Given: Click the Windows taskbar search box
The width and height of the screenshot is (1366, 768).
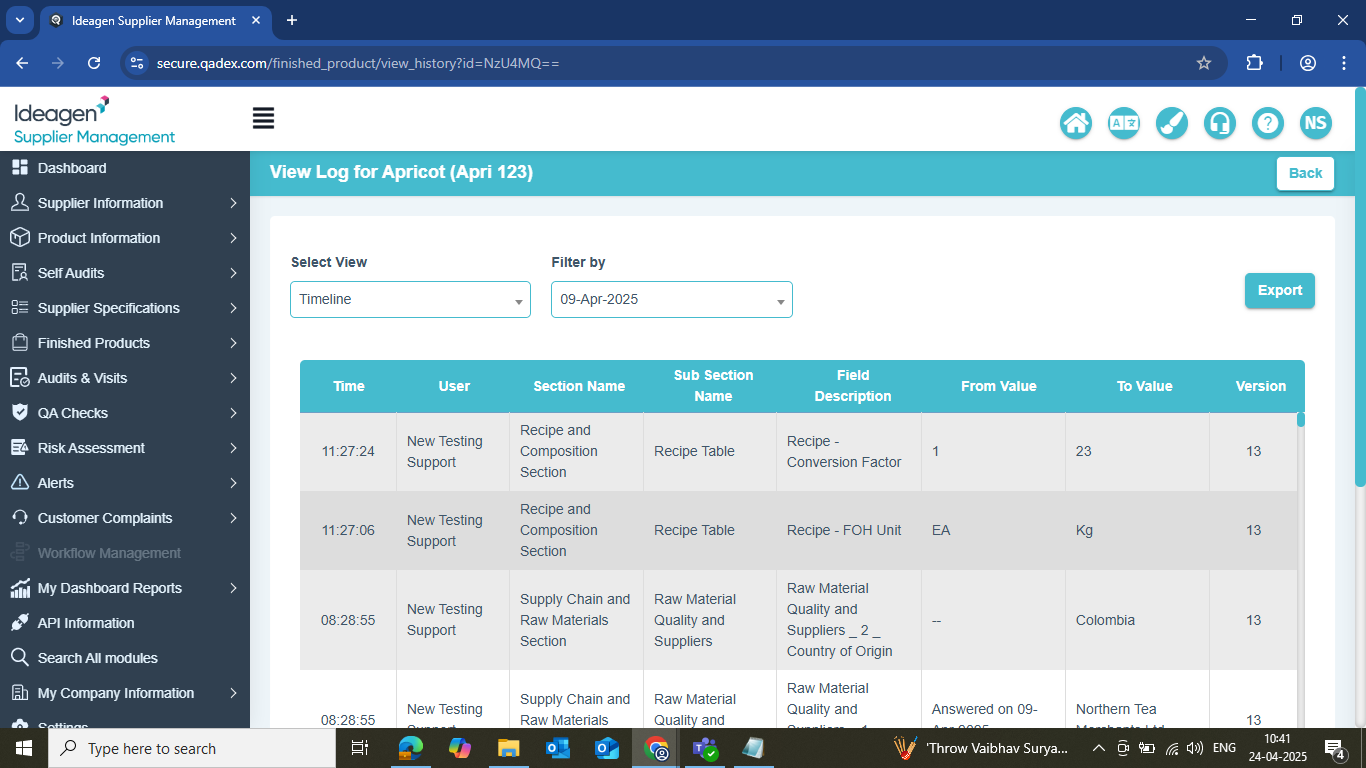Looking at the screenshot, I should 192,748.
